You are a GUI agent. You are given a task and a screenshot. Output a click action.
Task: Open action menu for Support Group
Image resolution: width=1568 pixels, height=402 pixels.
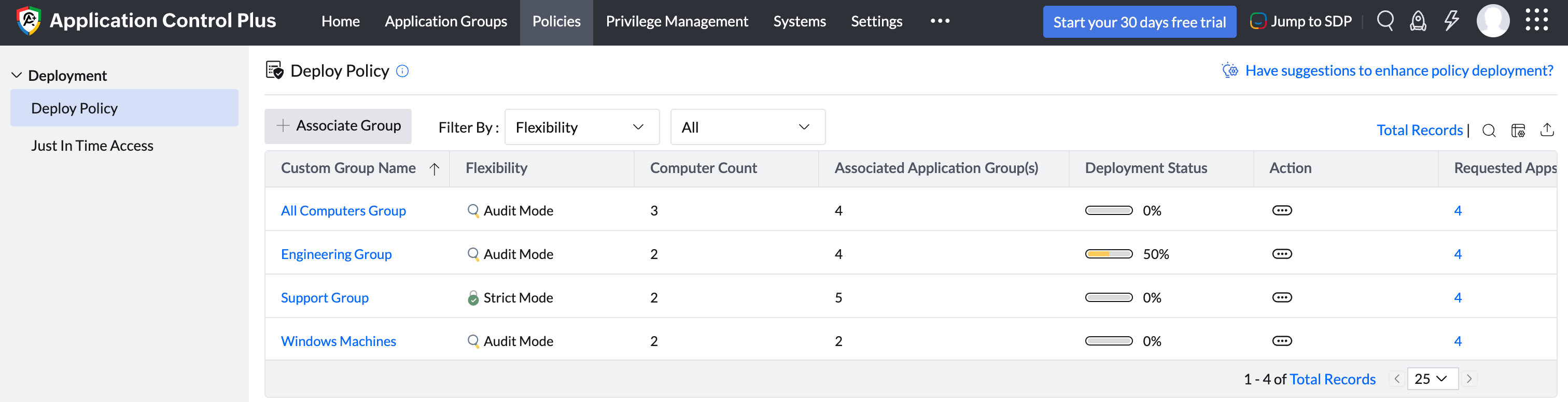click(x=1282, y=297)
